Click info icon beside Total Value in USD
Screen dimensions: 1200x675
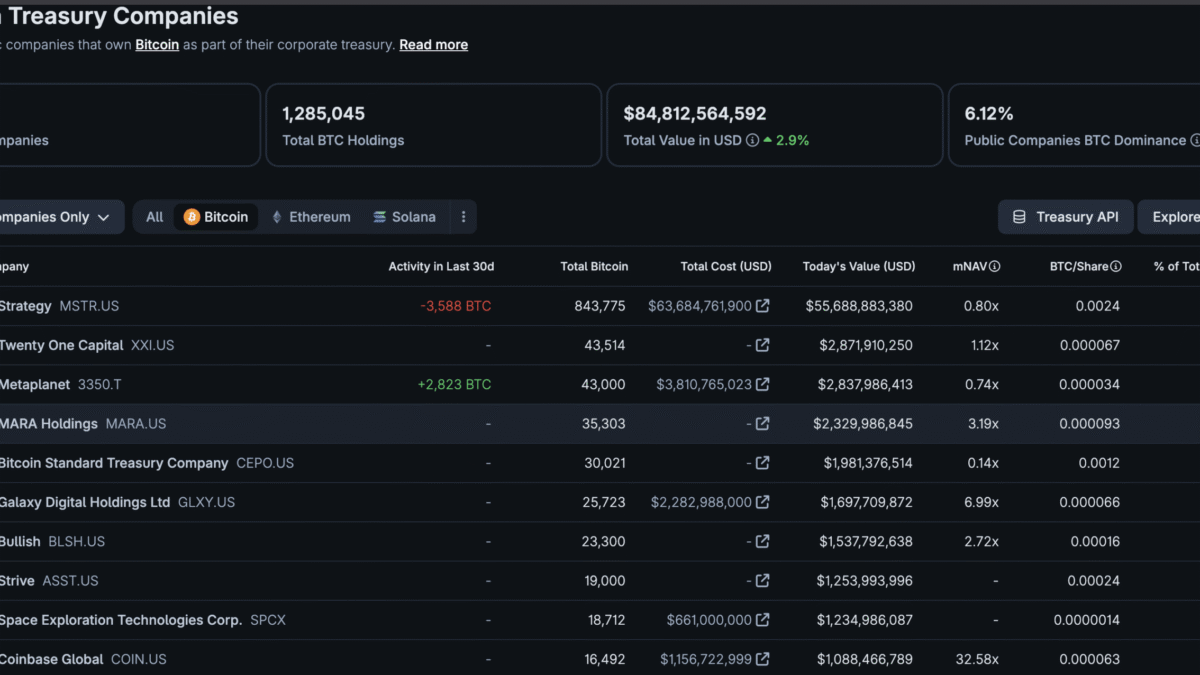(x=752, y=141)
